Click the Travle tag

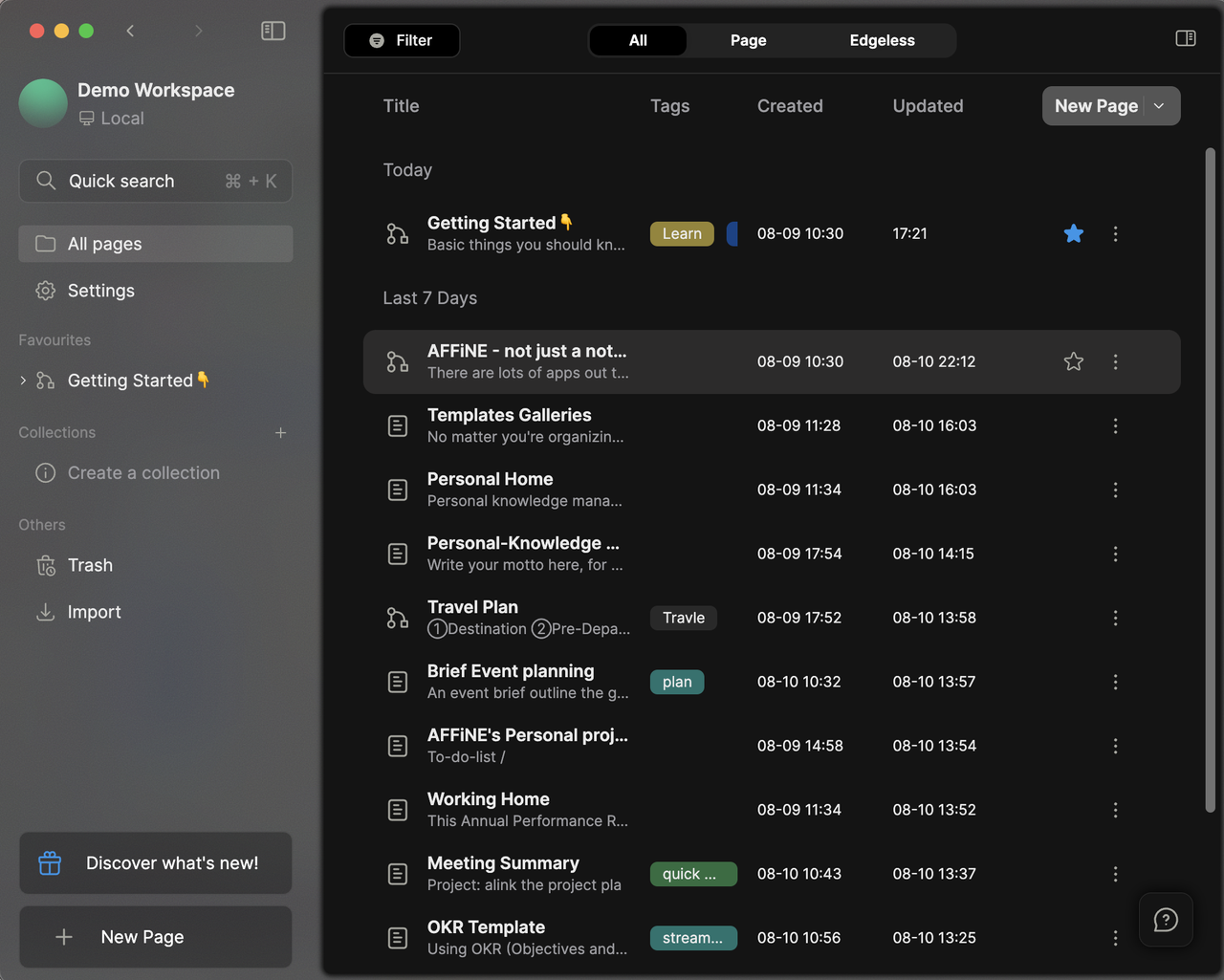(x=684, y=618)
